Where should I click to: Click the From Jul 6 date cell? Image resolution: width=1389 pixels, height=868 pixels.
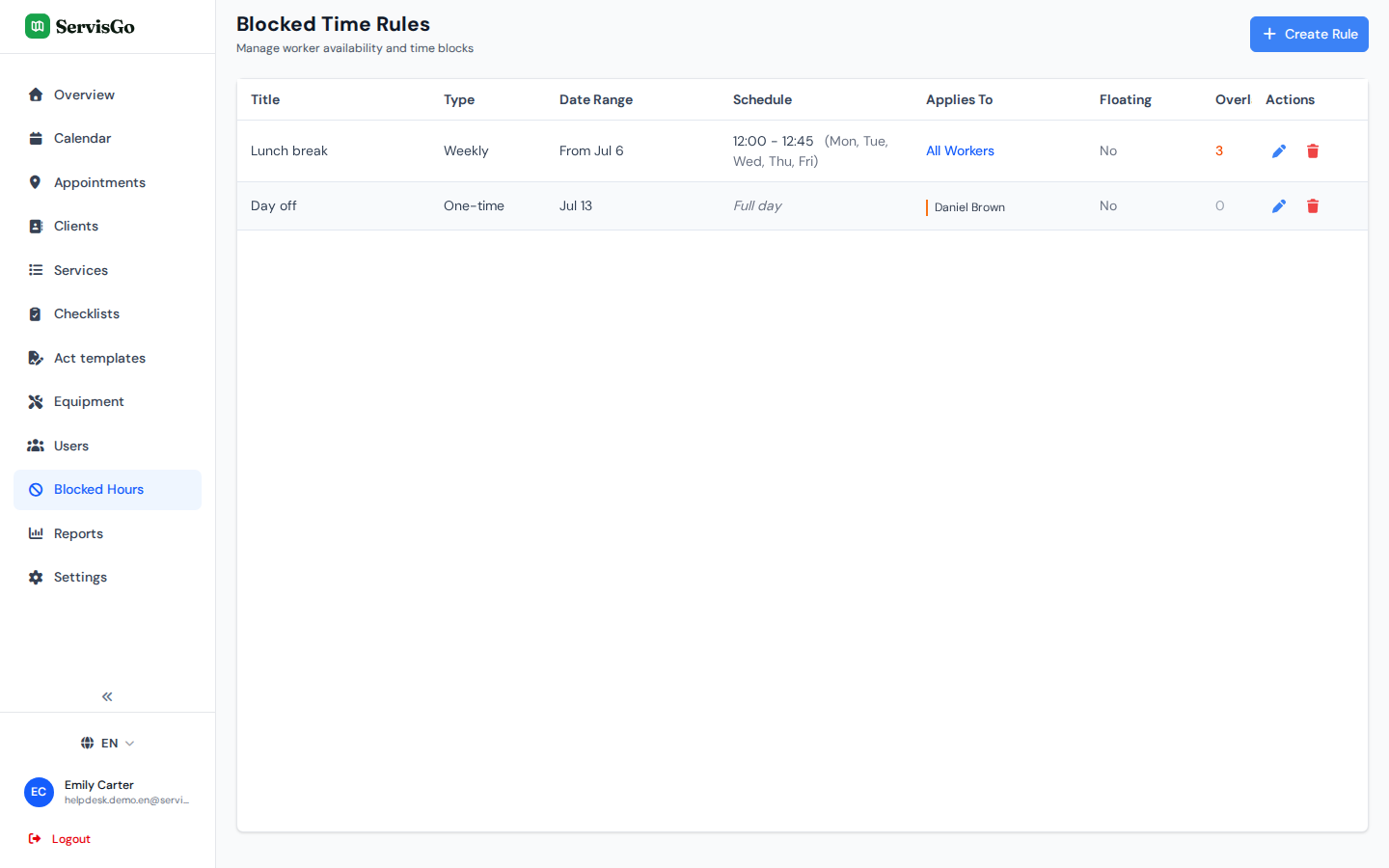coord(591,150)
